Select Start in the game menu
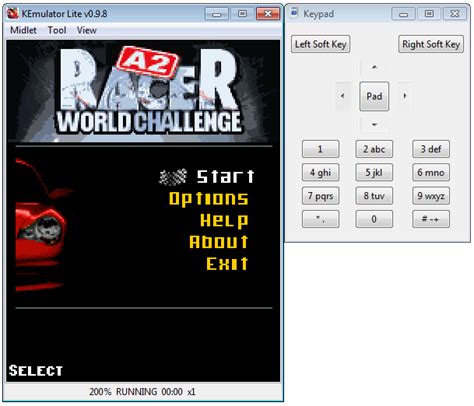474x406 pixels. [226, 176]
